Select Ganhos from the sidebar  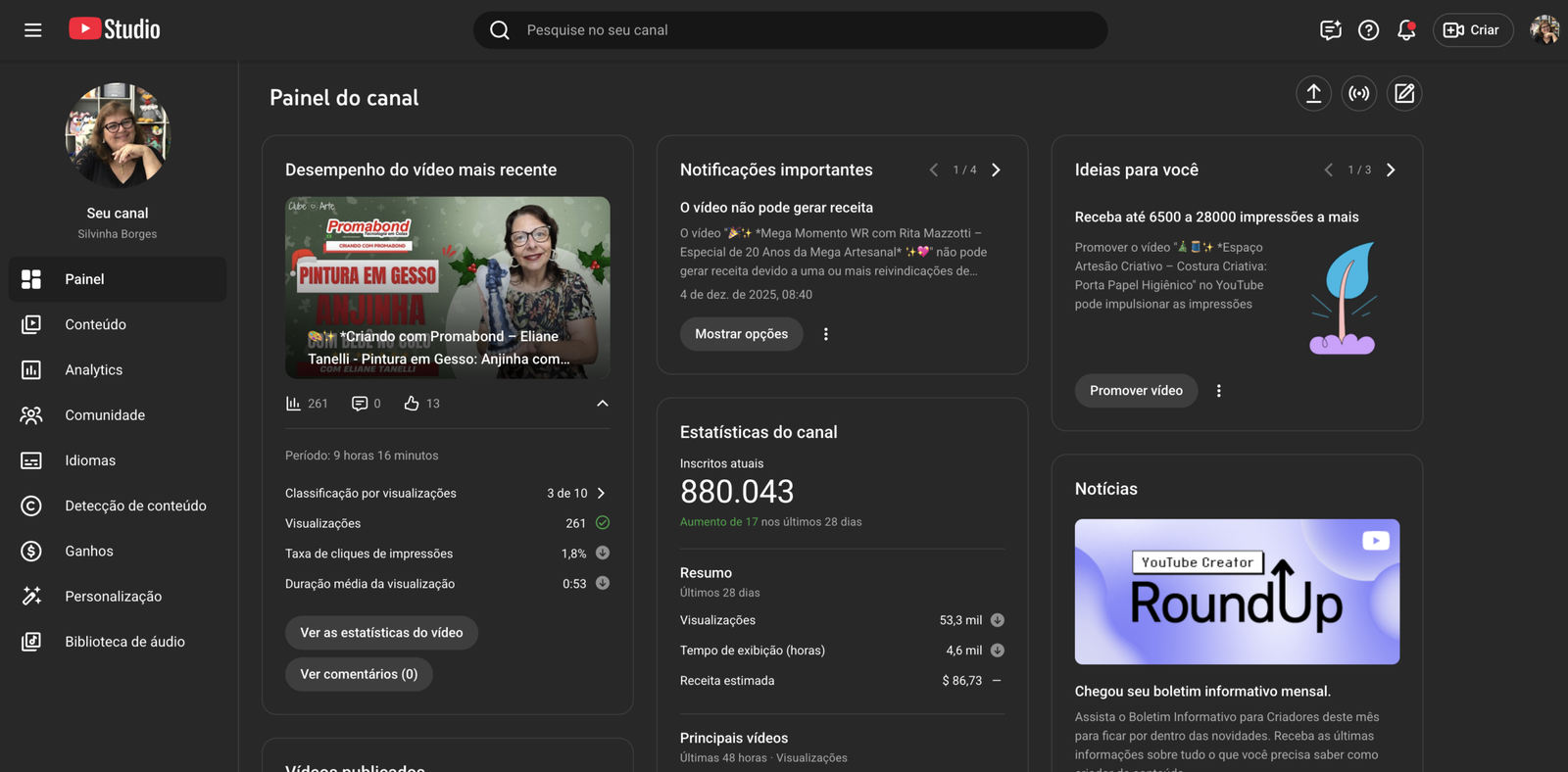point(89,551)
